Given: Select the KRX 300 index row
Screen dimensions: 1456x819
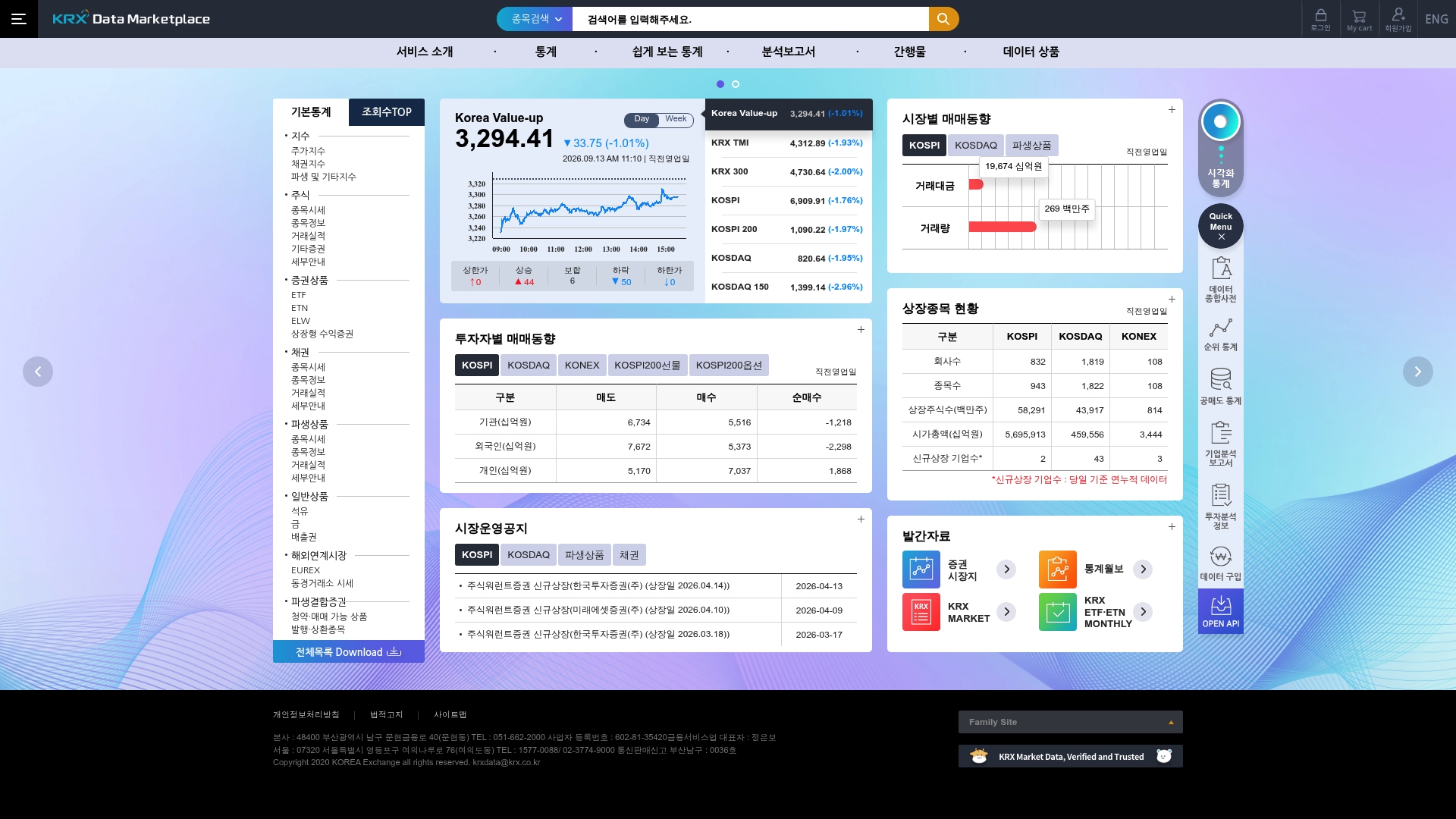Looking at the screenshot, I should (789, 172).
